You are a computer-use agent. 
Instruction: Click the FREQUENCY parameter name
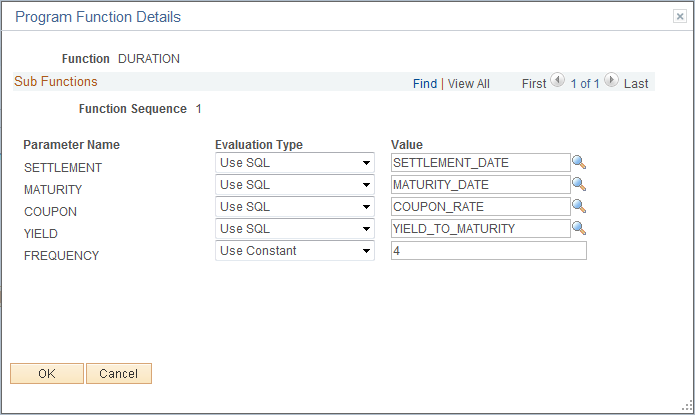click(x=61, y=256)
